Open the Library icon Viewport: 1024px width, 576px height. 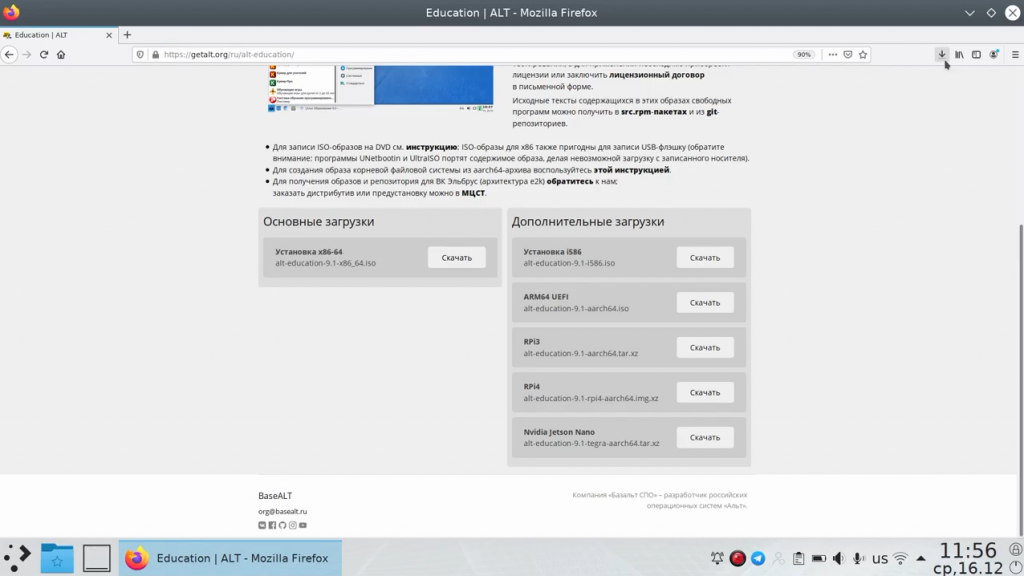point(959,55)
